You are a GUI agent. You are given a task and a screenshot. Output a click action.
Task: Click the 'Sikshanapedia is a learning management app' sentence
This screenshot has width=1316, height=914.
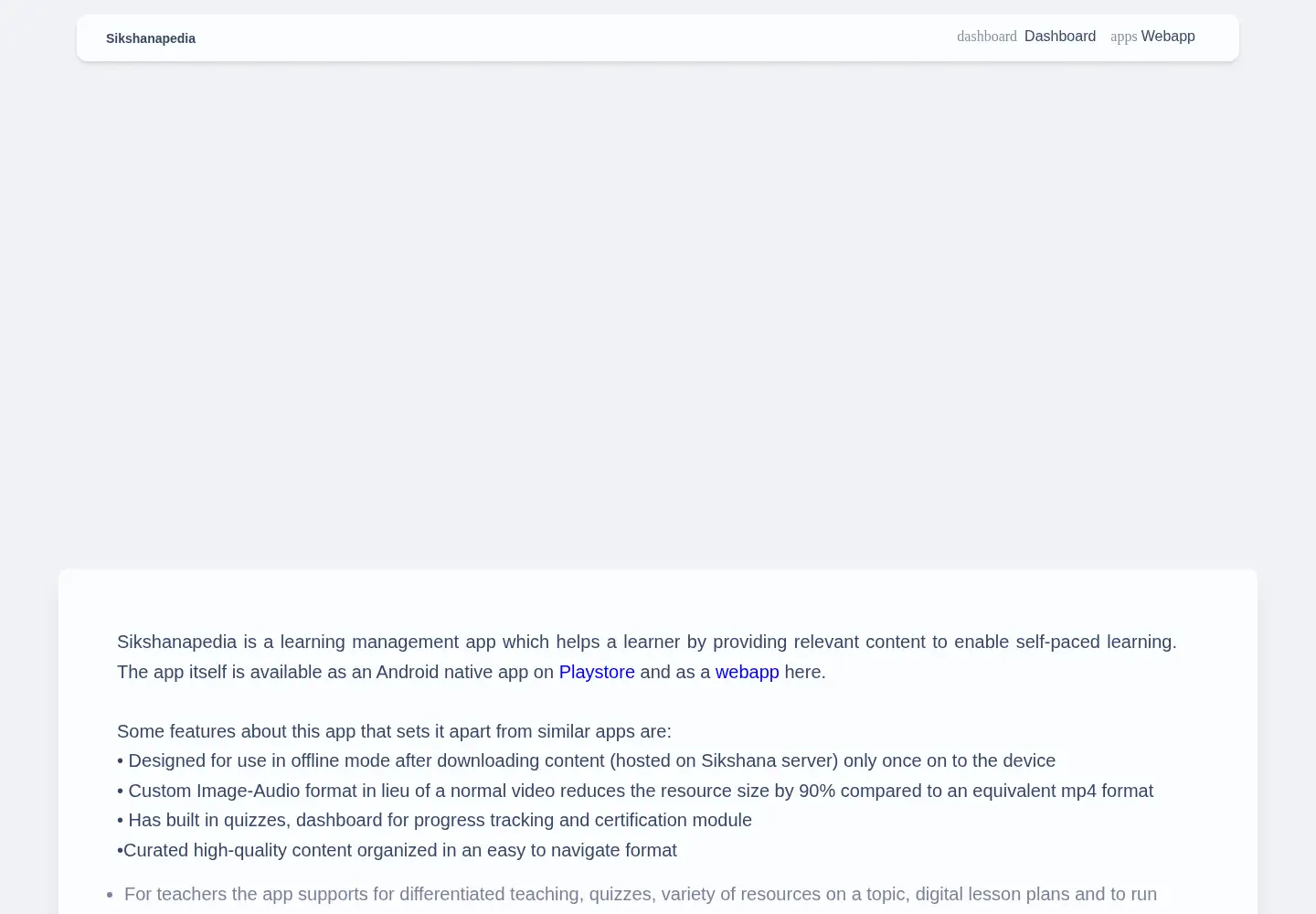tap(647, 642)
